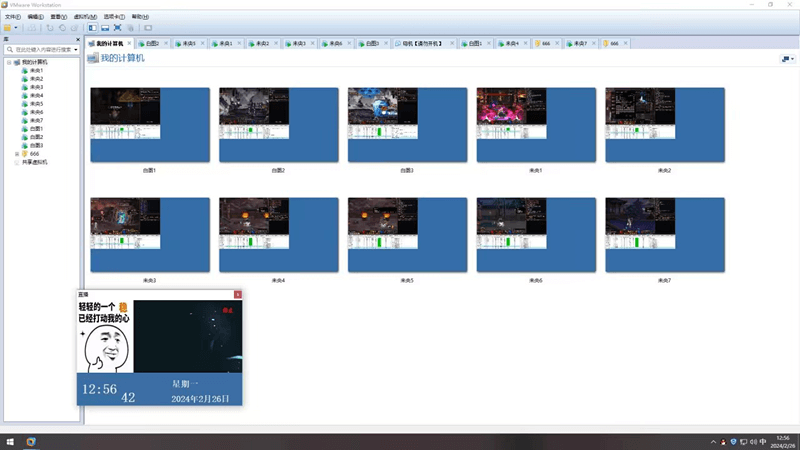Open the 未央3 VM thumbnail
The height and width of the screenshot is (450, 800).
click(150, 235)
